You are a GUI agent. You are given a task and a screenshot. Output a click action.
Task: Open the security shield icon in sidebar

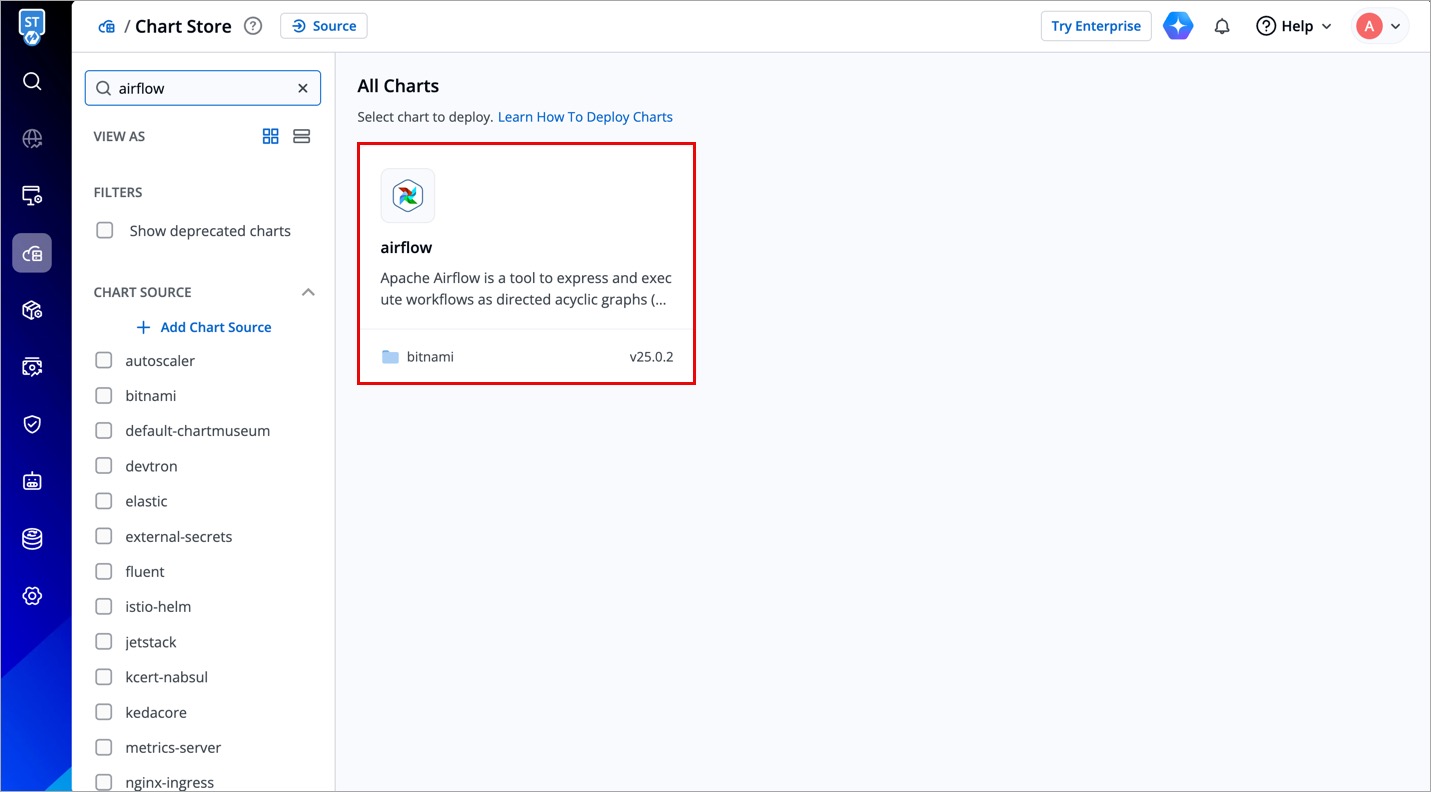(x=32, y=424)
